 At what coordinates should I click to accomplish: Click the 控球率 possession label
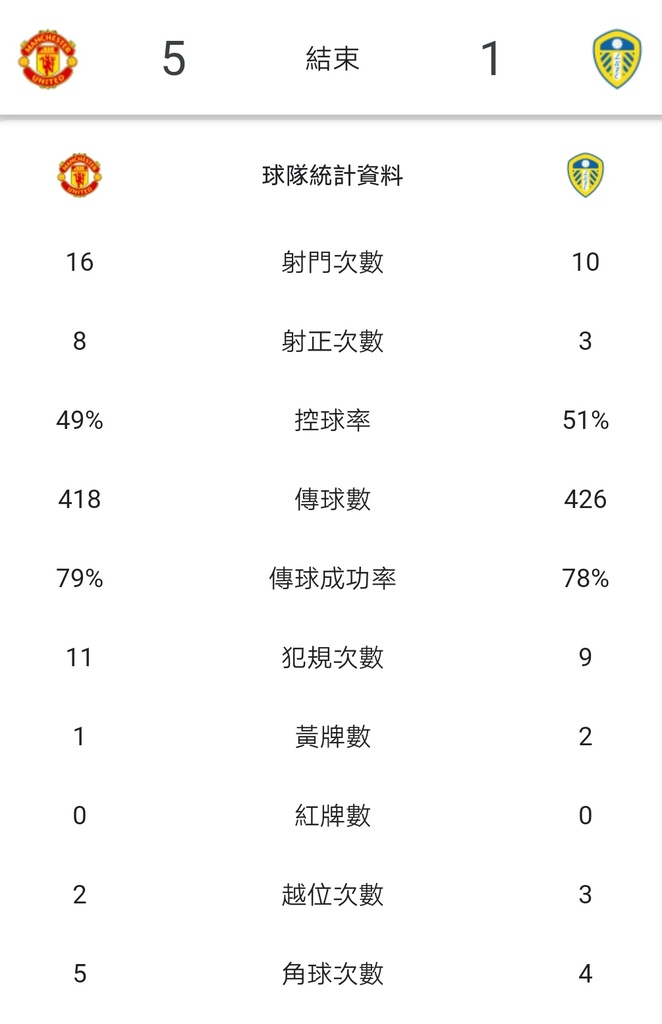[x=332, y=420]
